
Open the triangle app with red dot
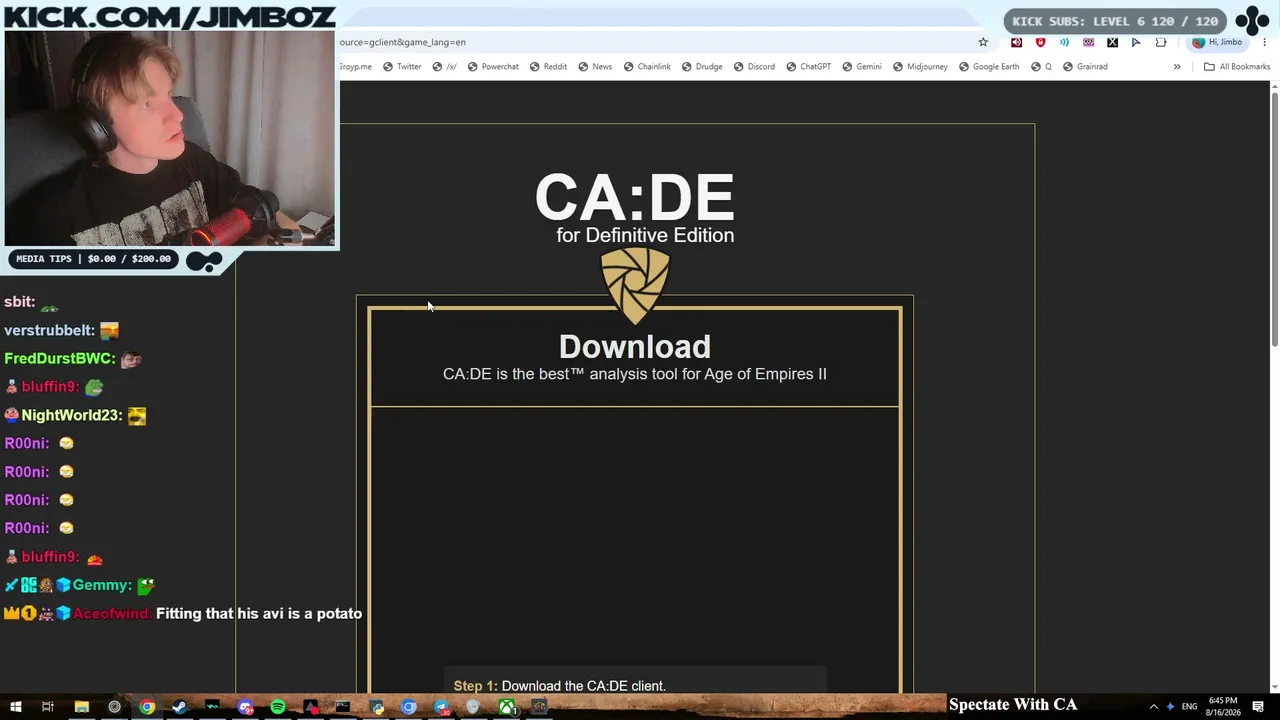(310, 707)
